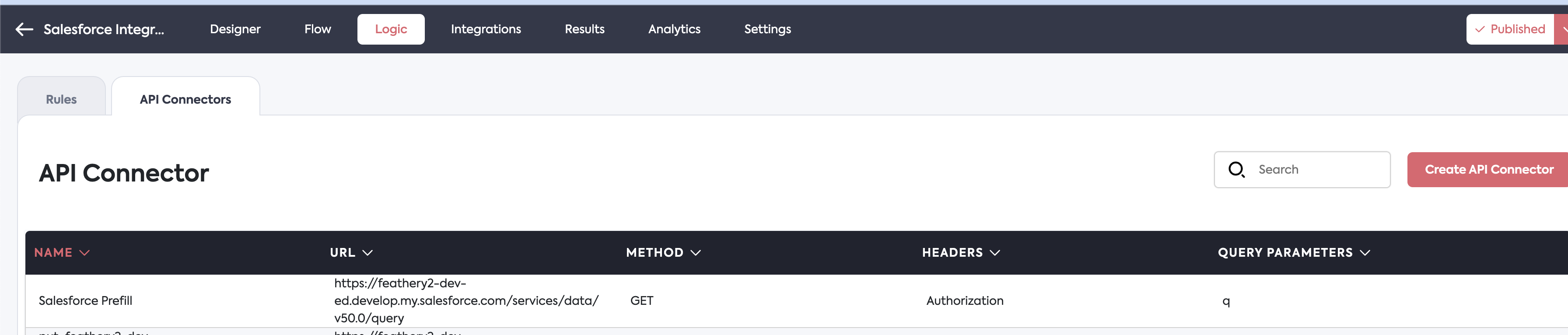Switch to the Rules tab
Image resolution: width=1568 pixels, height=335 pixels.
pyautogui.click(x=62, y=99)
